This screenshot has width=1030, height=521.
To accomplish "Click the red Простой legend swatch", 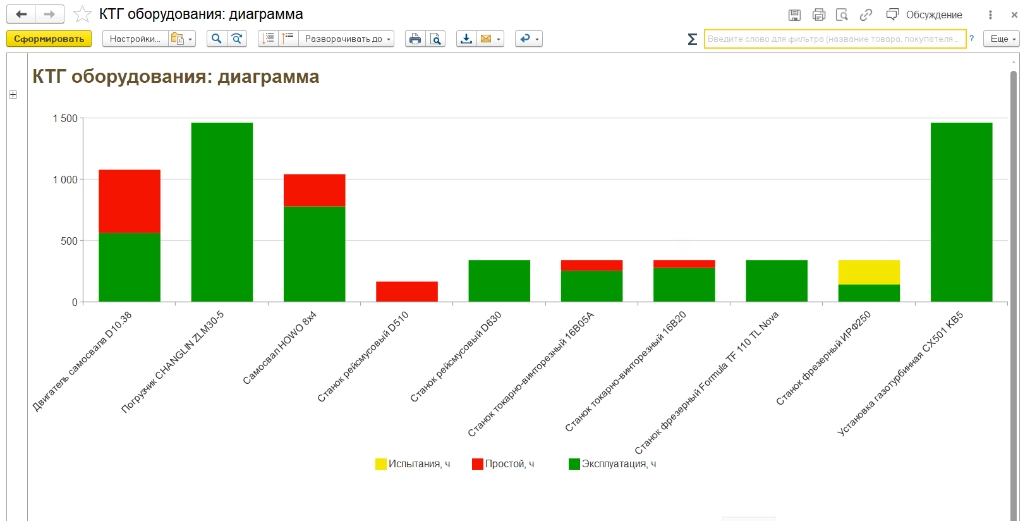I will 478,464.
